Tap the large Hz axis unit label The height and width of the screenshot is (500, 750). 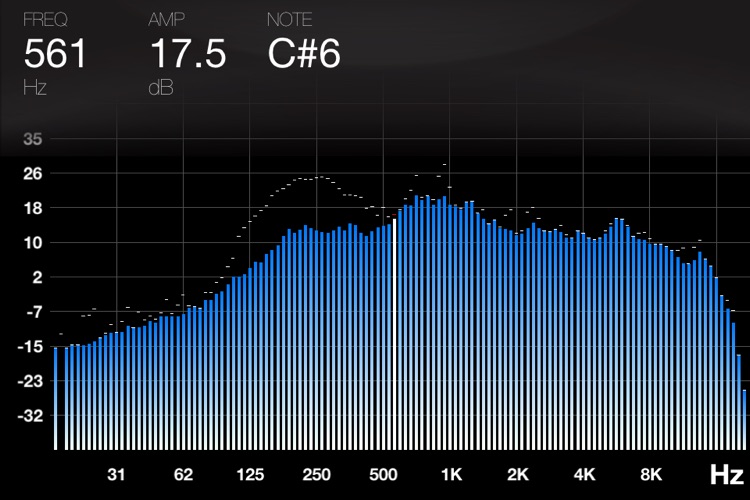click(x=727, y=475)
